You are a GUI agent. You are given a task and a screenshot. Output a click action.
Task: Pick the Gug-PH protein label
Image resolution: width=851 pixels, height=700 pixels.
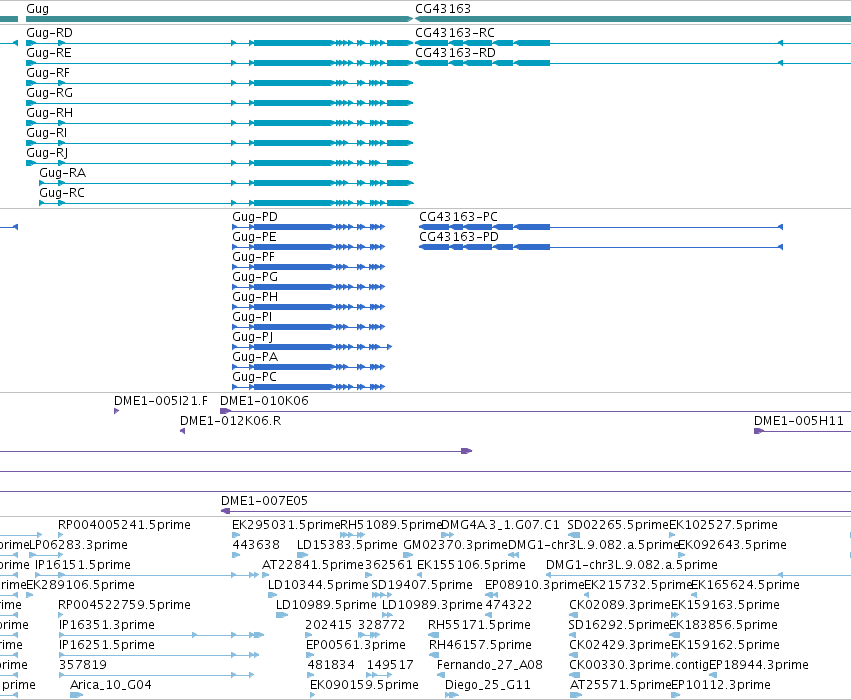255,297
